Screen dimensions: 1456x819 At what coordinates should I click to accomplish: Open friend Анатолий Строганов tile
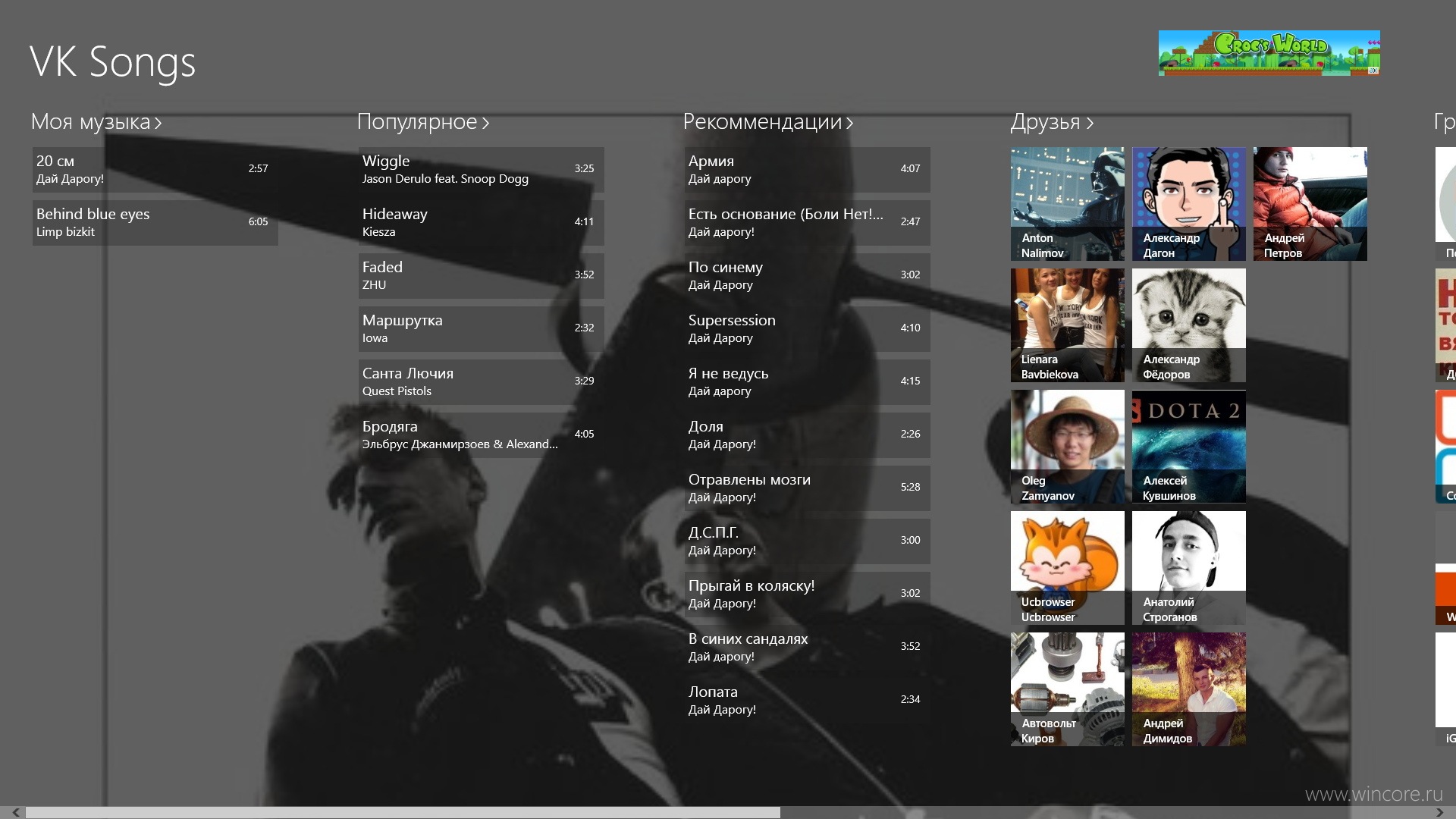pos(1188,568)
